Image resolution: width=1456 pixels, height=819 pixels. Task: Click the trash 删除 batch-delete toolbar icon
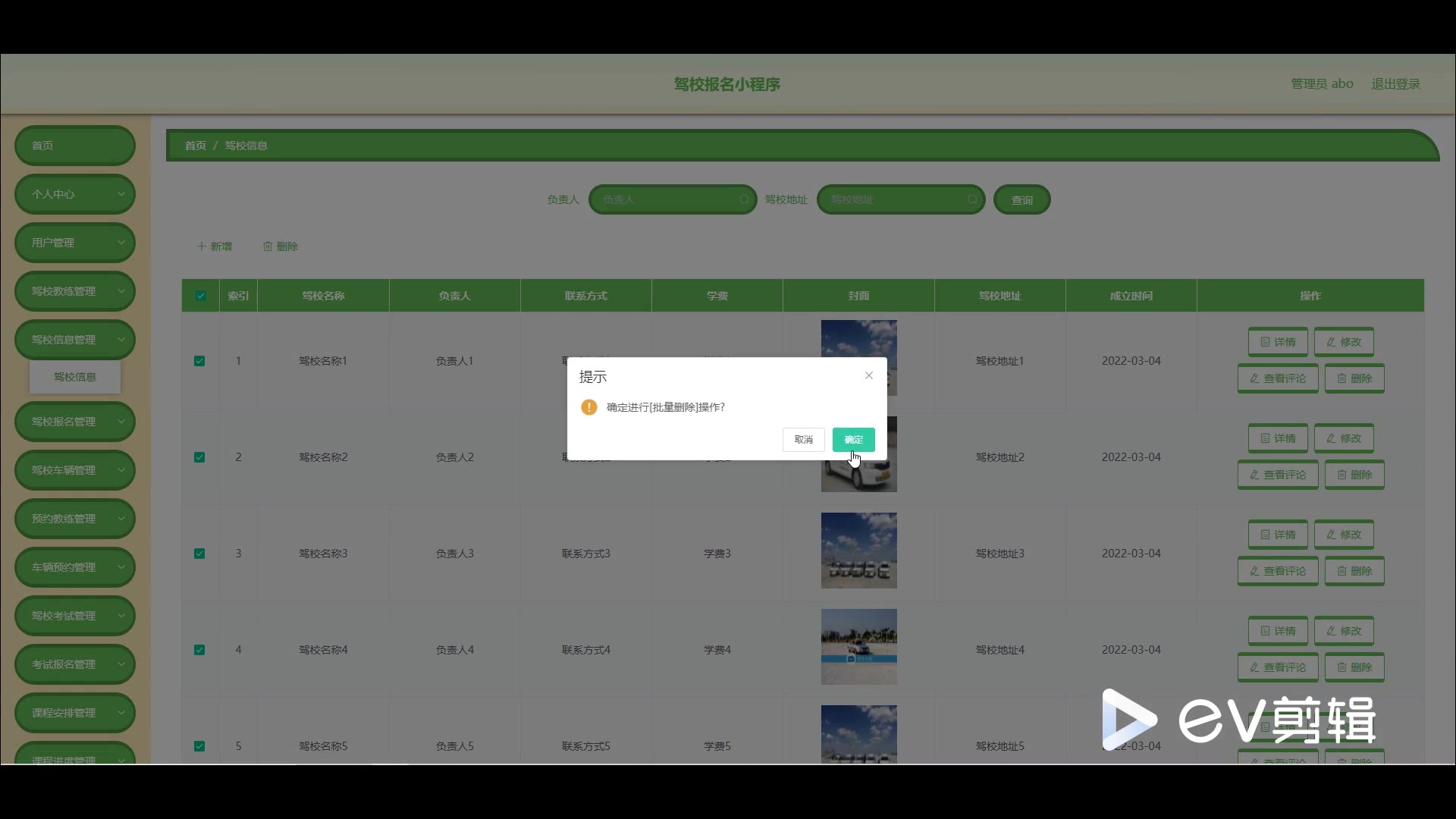(268, 246)
